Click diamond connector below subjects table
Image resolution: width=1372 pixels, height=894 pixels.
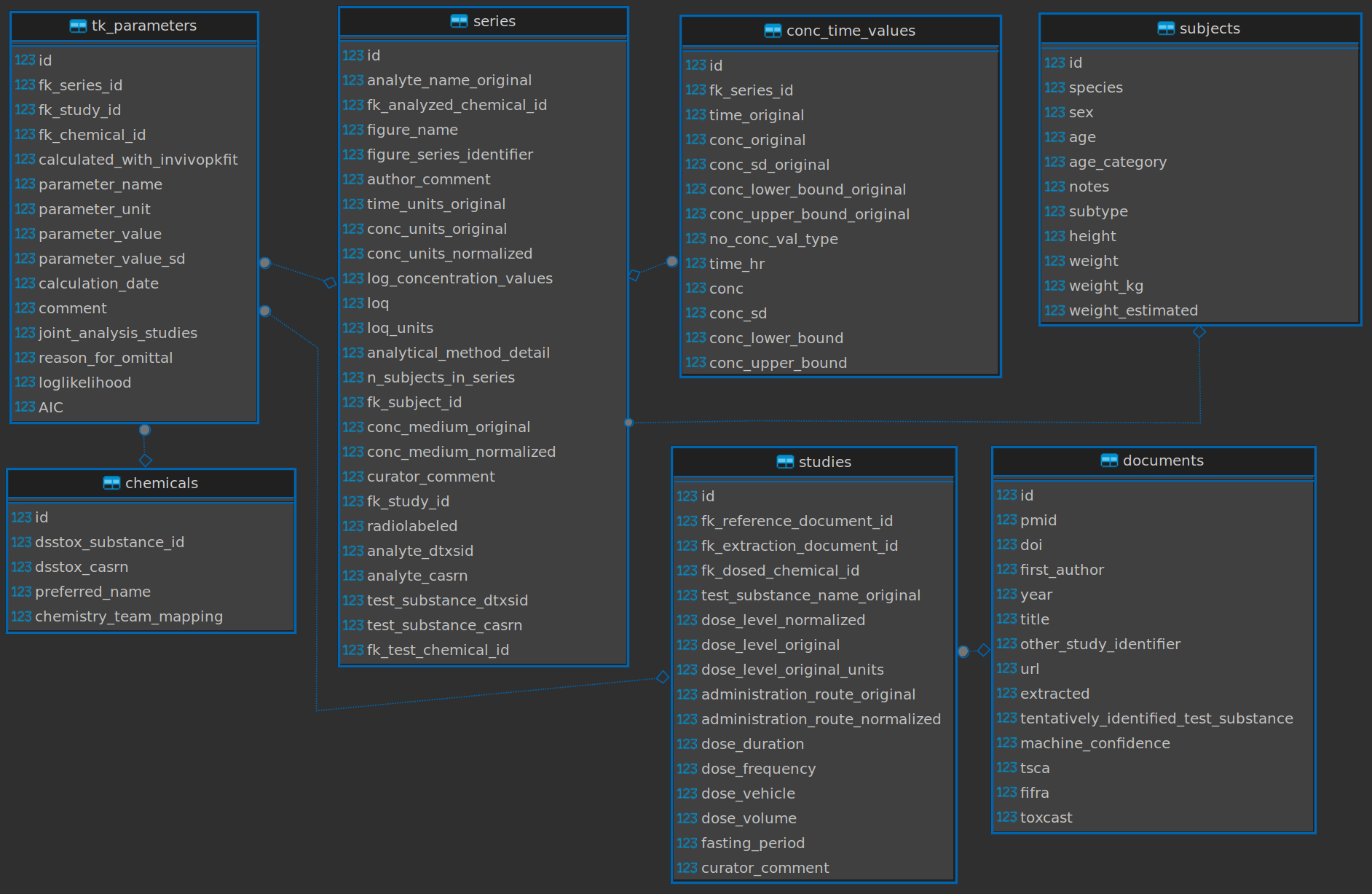1199,332
